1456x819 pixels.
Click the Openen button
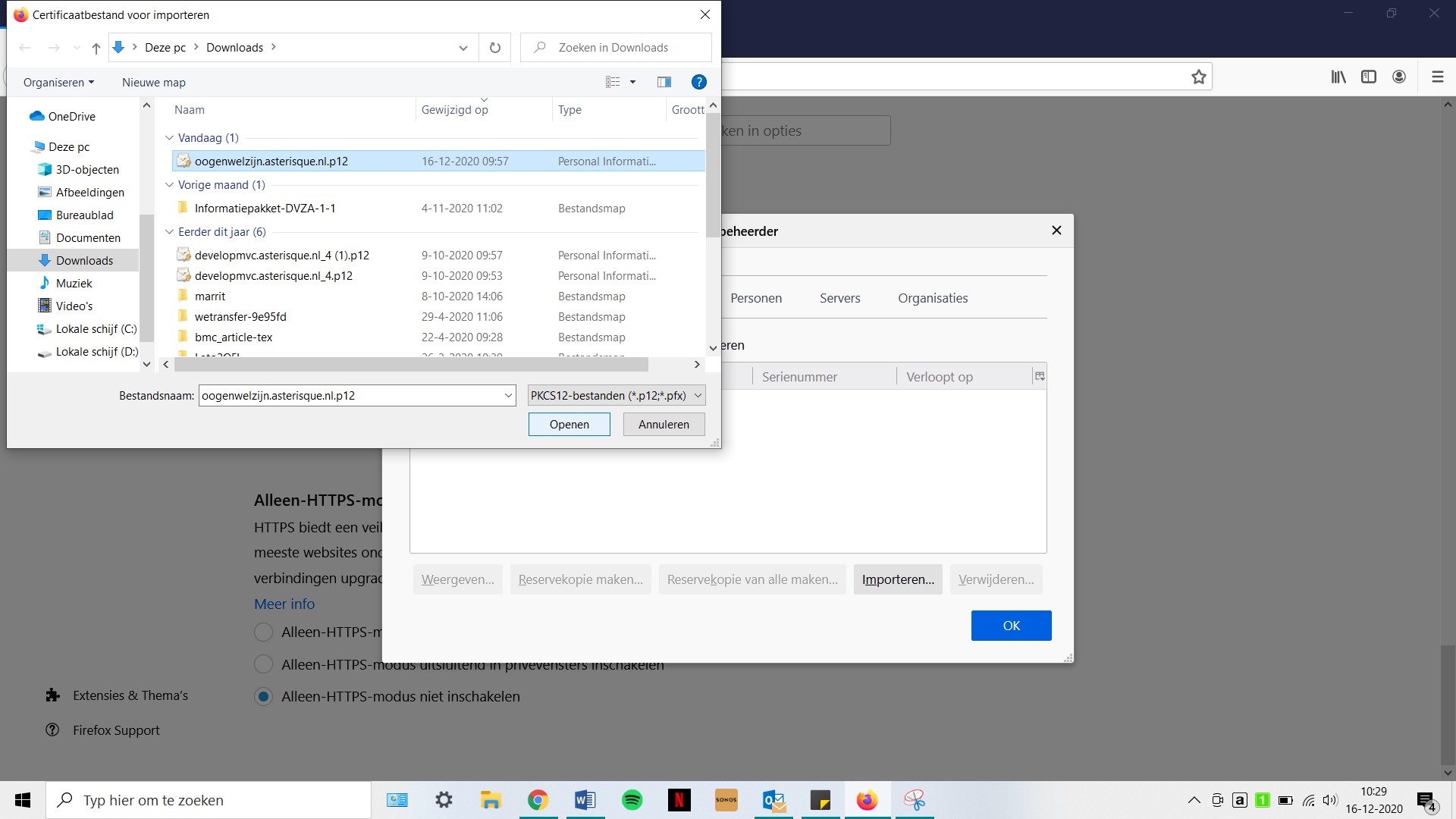[569, 425]
